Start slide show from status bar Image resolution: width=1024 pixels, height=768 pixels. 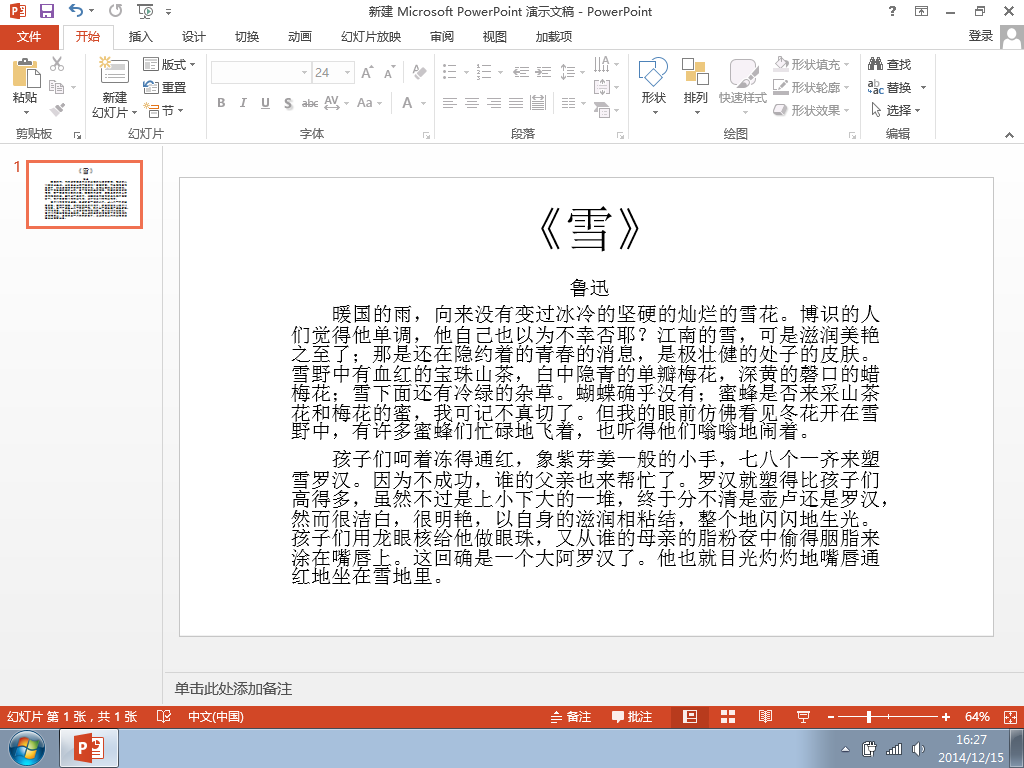coord(803,716)
